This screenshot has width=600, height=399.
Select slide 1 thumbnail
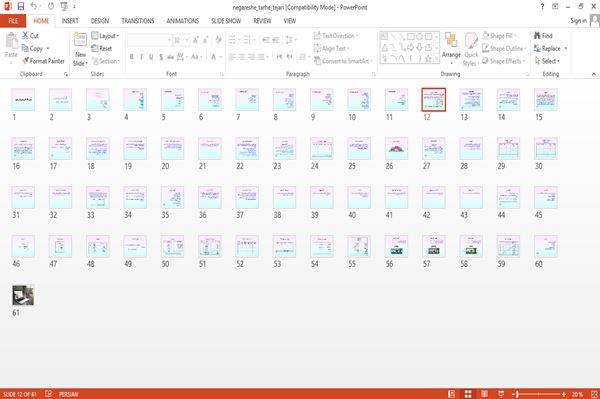23,99
